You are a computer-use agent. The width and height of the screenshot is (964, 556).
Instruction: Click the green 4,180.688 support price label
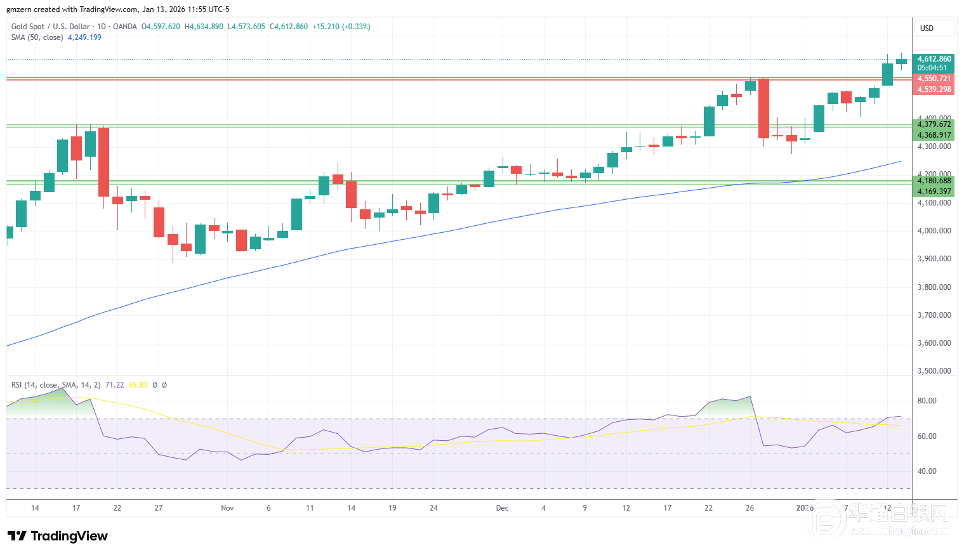[x=933, y=180]
